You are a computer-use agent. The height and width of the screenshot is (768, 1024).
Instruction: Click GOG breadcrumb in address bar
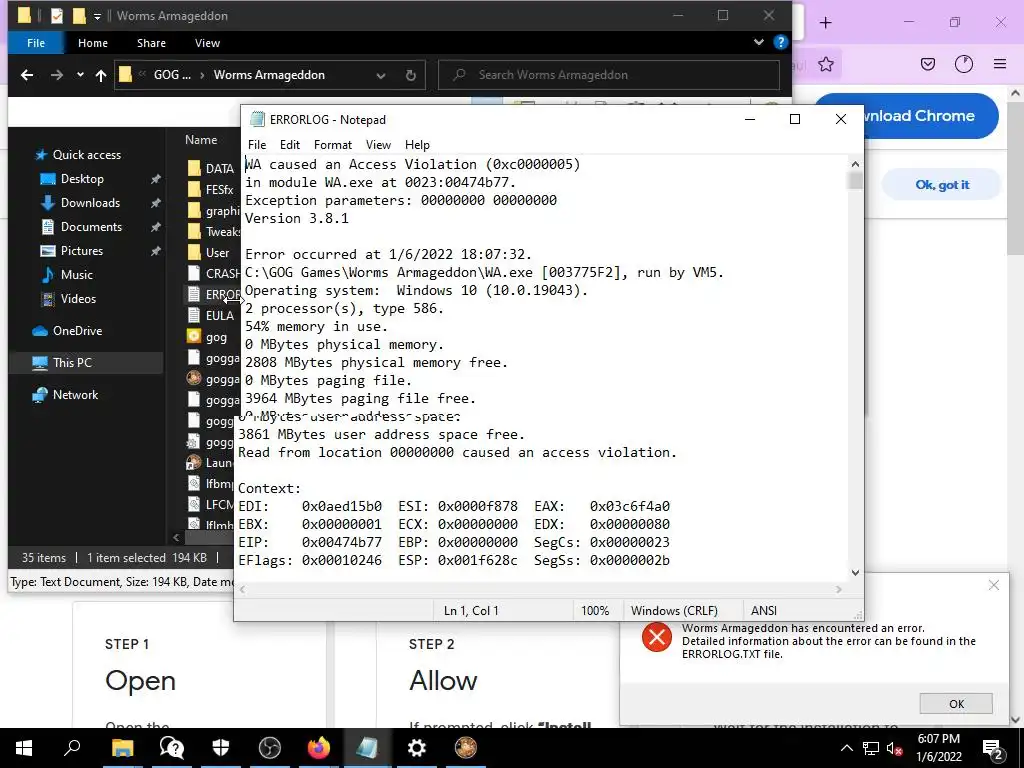click(x=172, y=75)
